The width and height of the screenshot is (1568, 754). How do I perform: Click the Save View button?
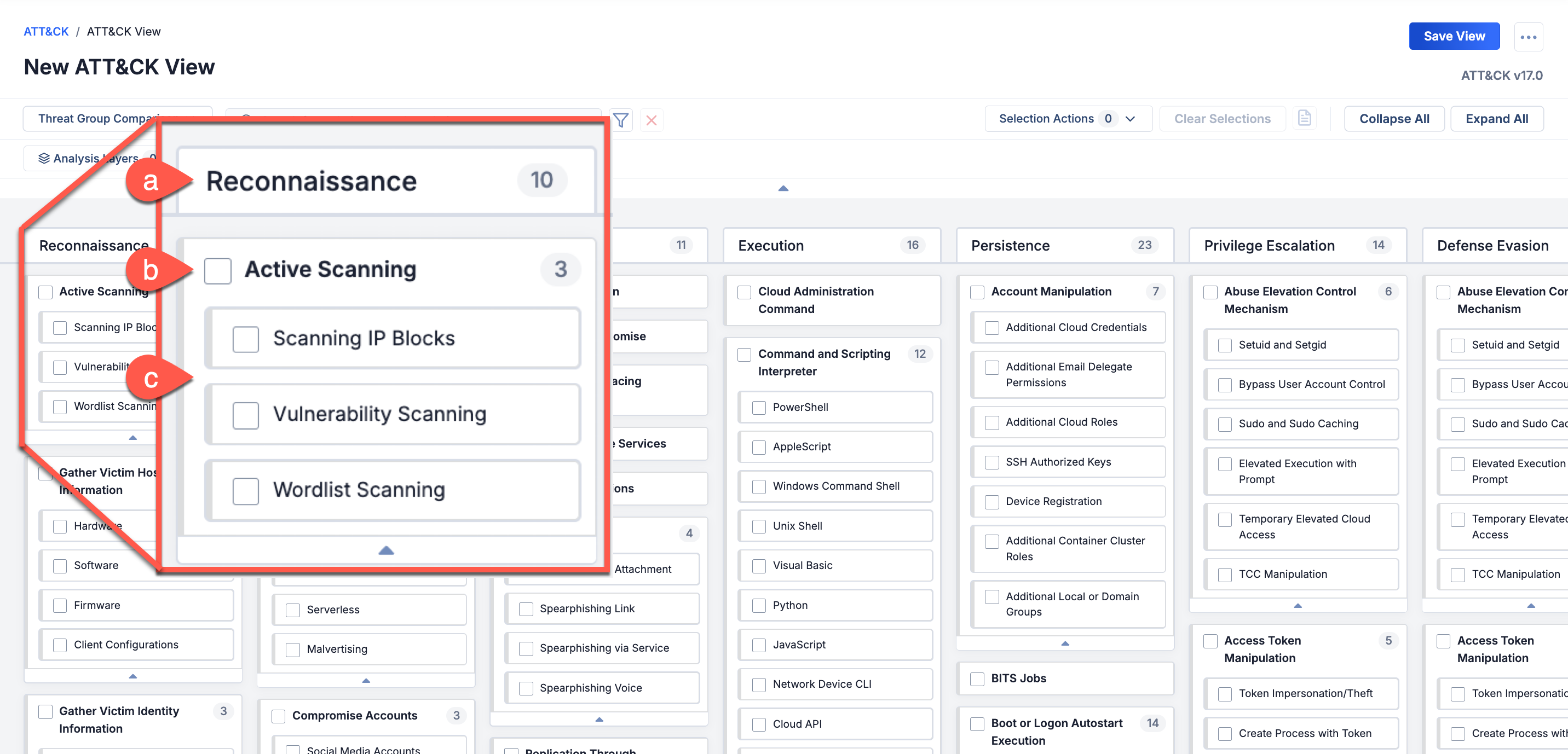pos(1454,37)
